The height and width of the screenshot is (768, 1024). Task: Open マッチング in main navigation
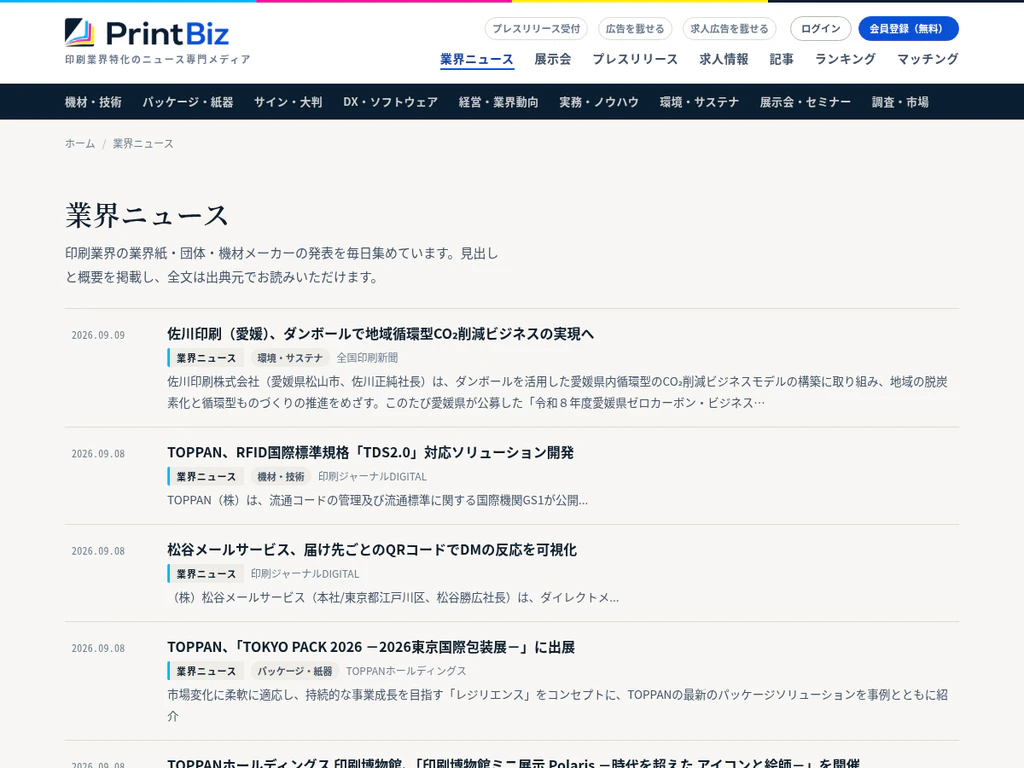pyautogui.click(x=927, y=59)
